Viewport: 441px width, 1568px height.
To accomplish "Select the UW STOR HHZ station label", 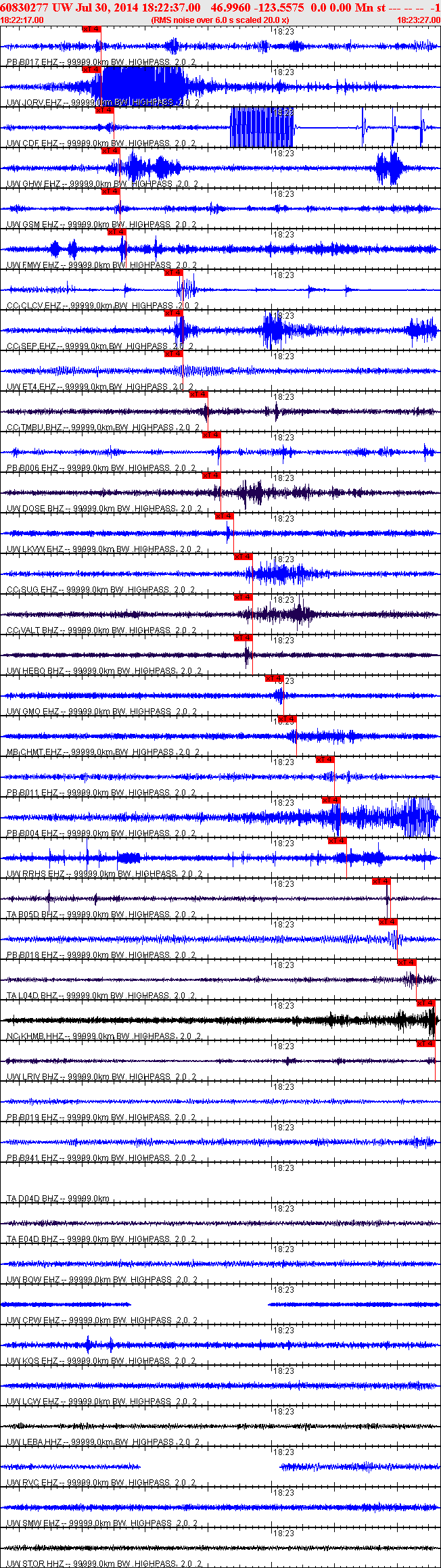I will 35,1563.
